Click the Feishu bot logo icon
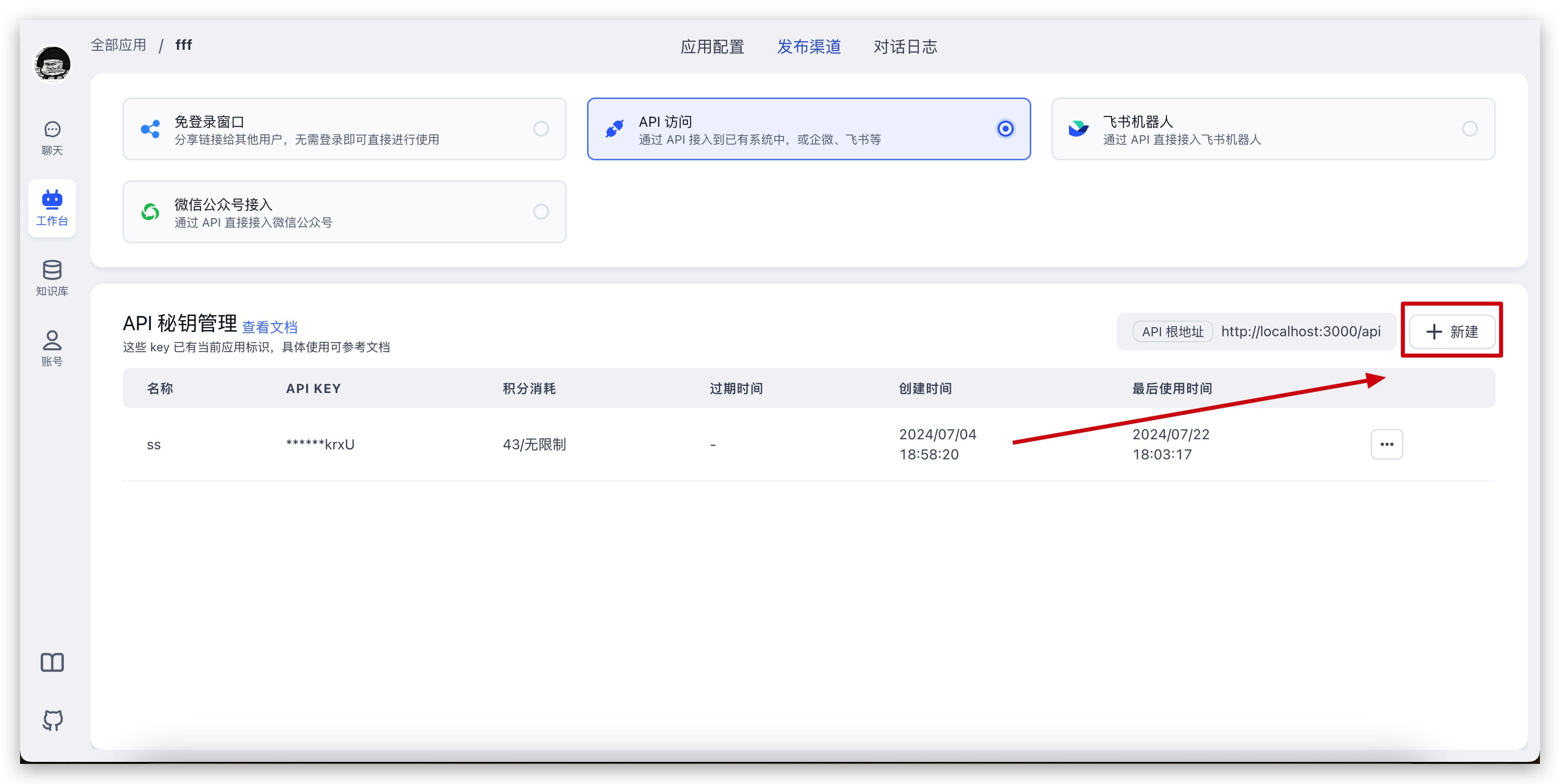The image size is (1560, 784). coord(1078,129)
